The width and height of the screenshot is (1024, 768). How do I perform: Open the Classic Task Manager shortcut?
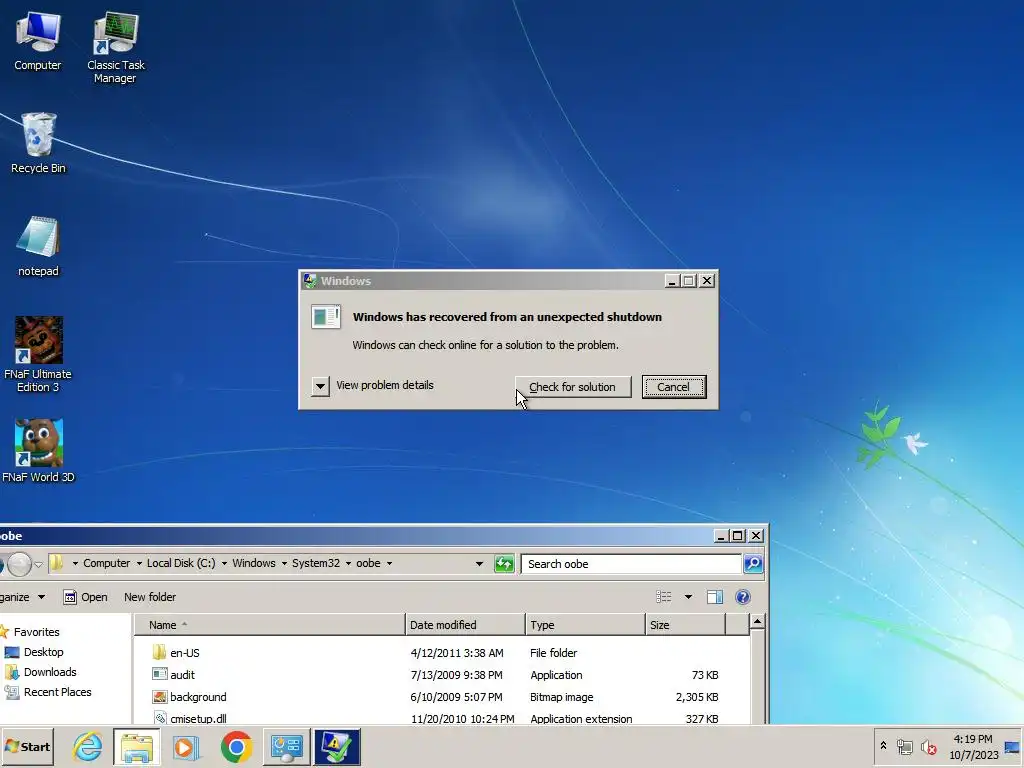tap(116, 47)
